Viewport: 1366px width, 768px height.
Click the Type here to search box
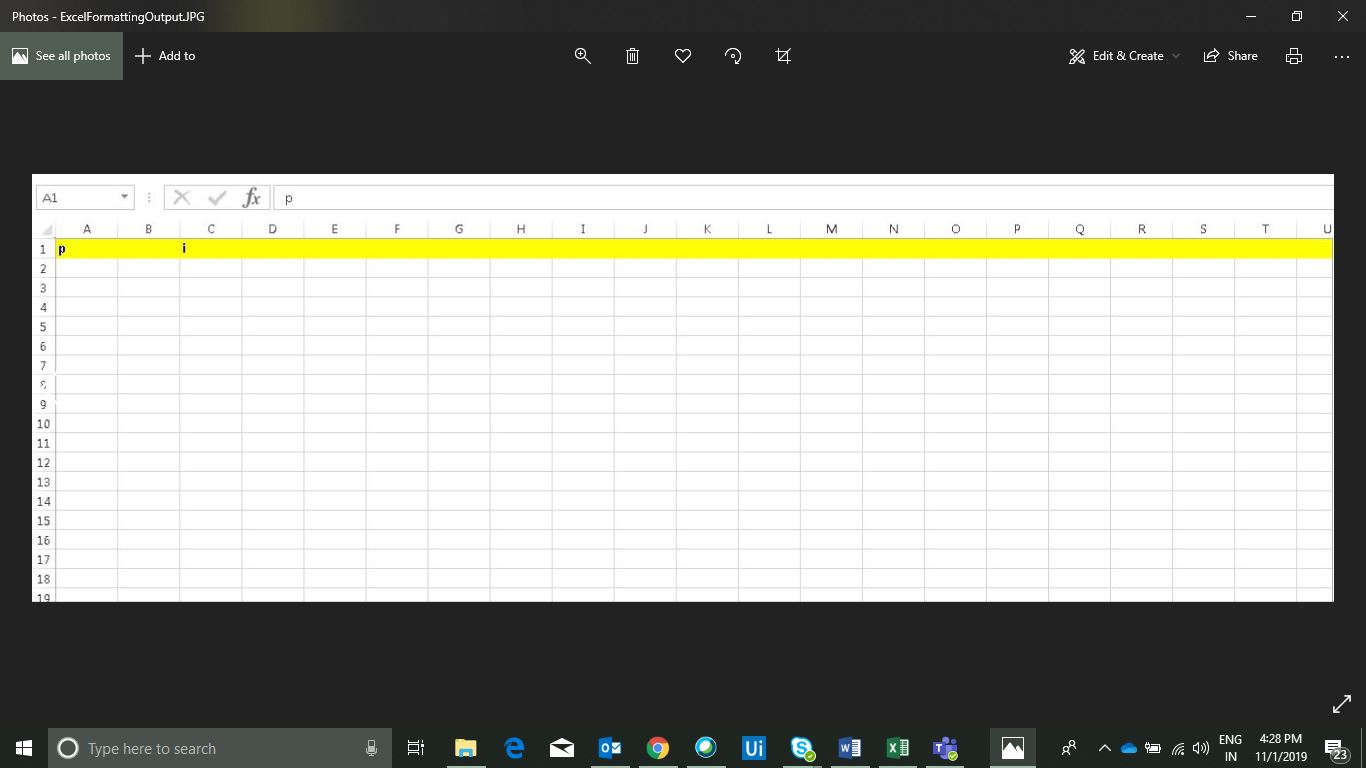point(218,748)
